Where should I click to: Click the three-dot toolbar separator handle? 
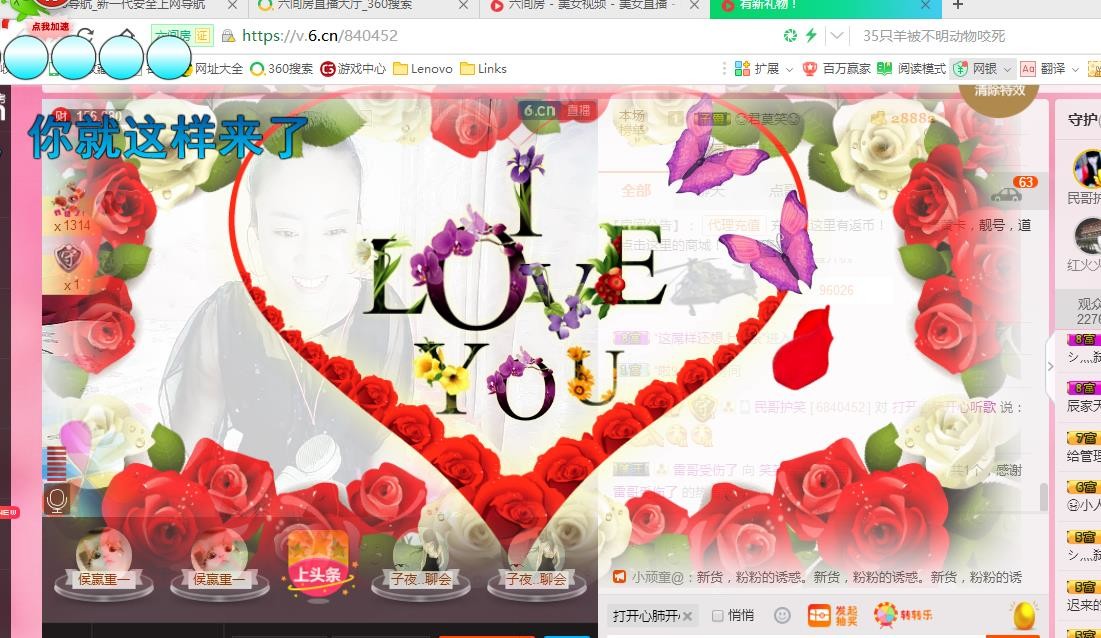click(x=723, y=69)
